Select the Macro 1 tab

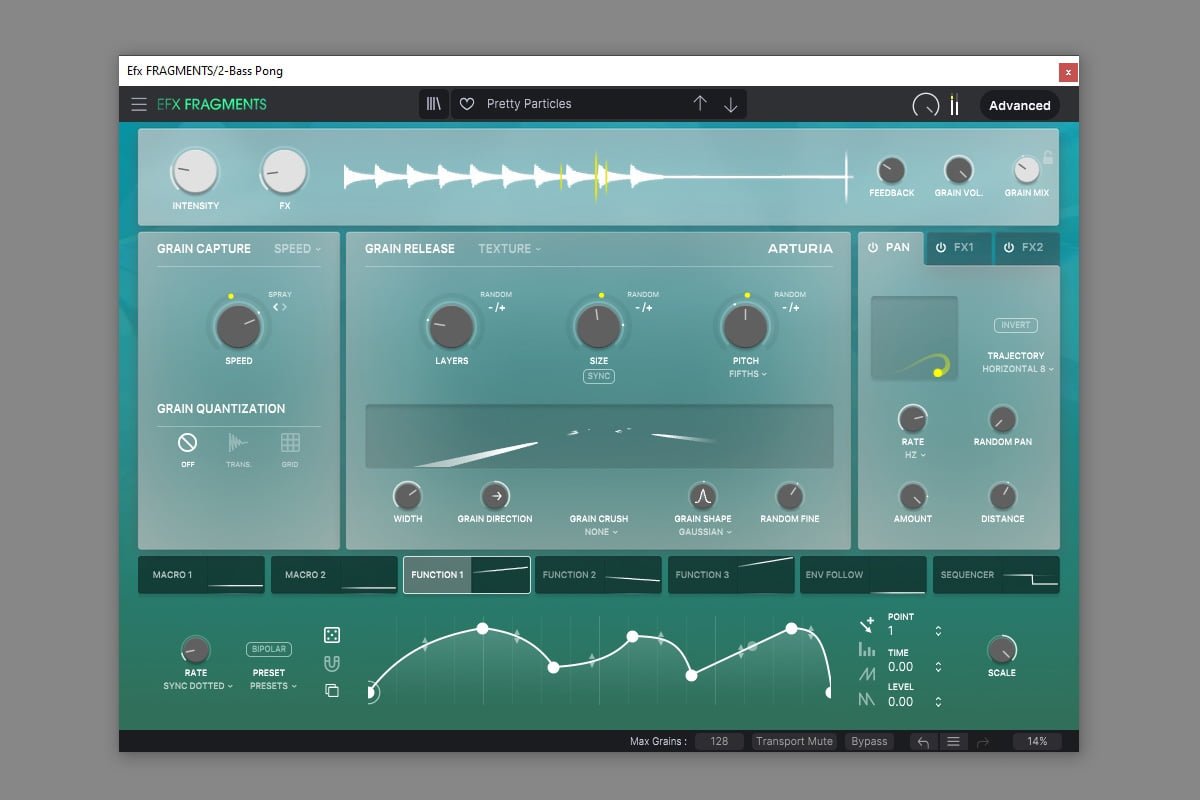pyautogui.click(x=201, y=575)
